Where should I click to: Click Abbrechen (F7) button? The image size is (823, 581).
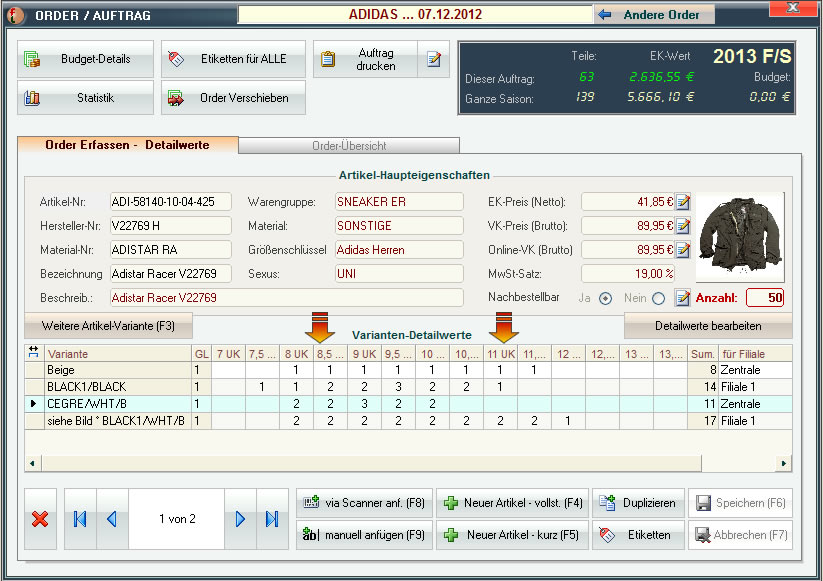(740, 535)
